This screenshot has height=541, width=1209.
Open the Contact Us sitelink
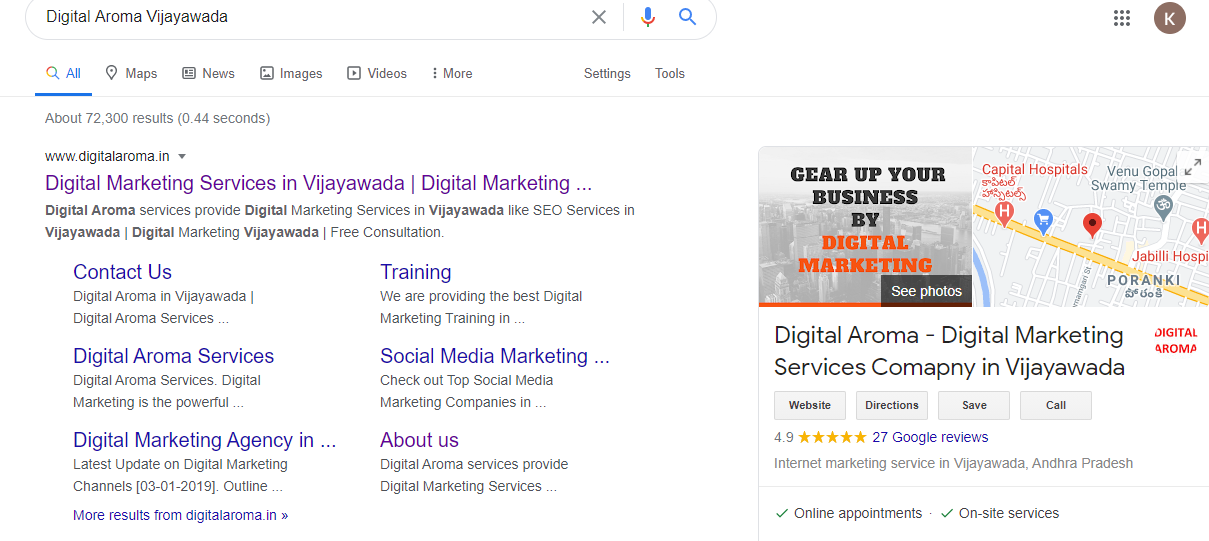tap(122, 272)
